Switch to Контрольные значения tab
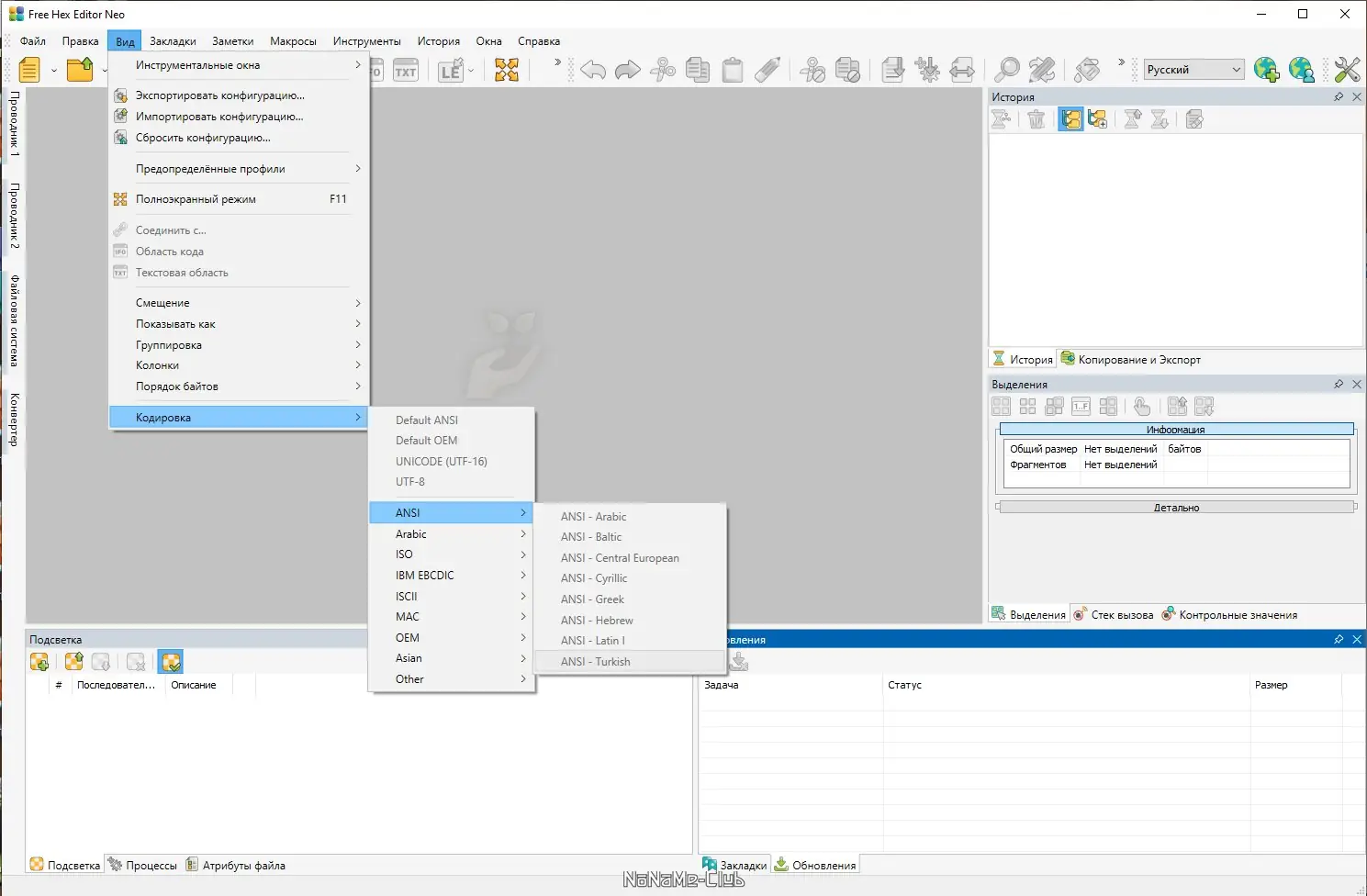 (x=1229, y=615)
